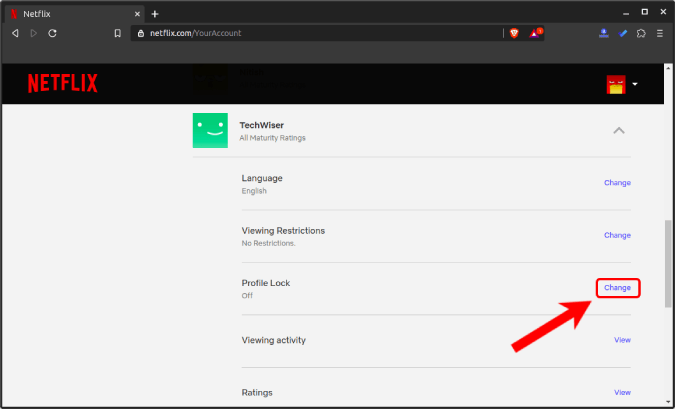Click View link for Ratings
675x409 pixels.
tap(622, 393)
